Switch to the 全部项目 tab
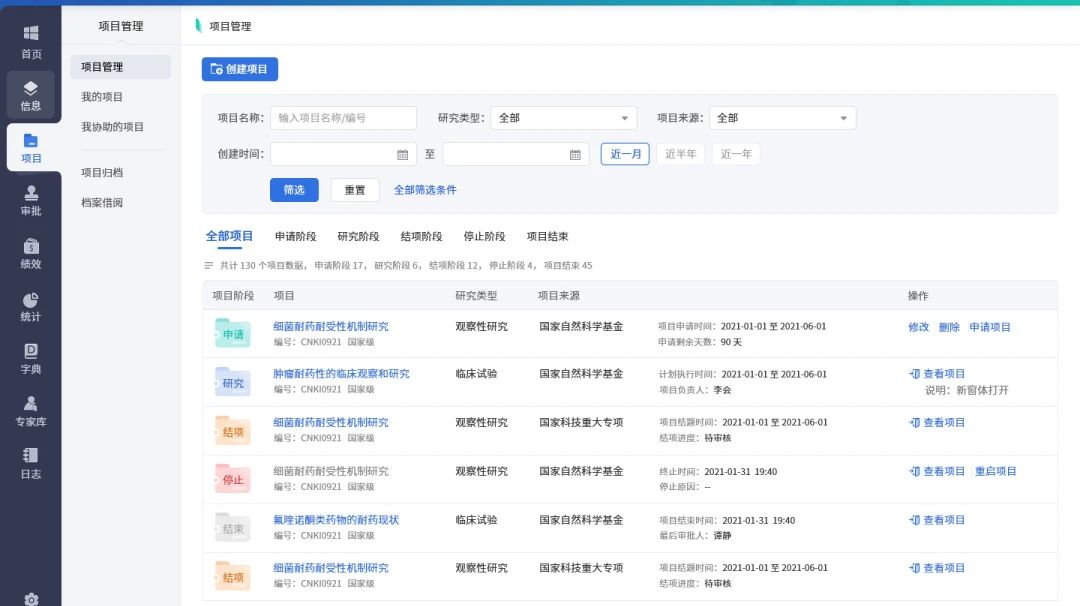This screenshot has width=1080, height=606. 229,236
